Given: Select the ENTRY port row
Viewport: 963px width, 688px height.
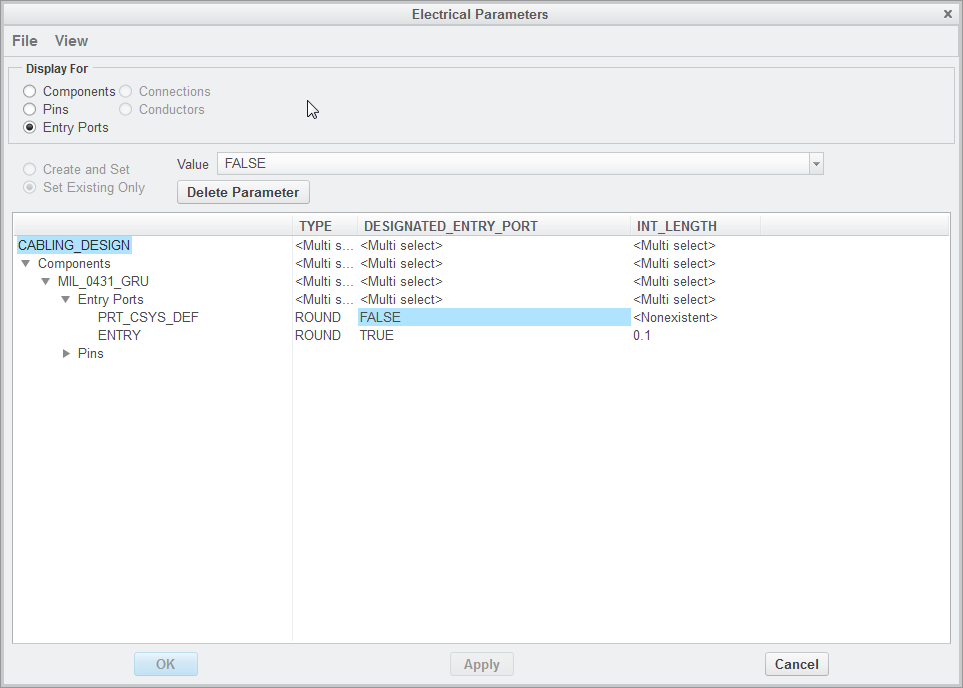Looking at the screenshot, I should coord(119,335).
